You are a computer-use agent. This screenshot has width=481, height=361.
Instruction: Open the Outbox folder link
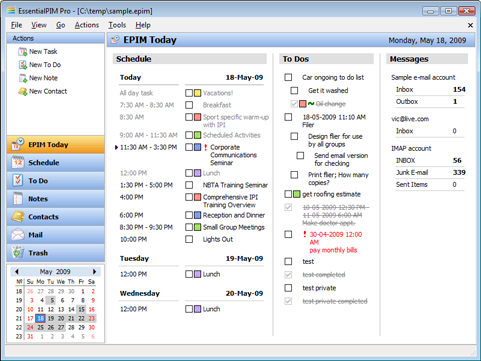(x=407, y=101)
